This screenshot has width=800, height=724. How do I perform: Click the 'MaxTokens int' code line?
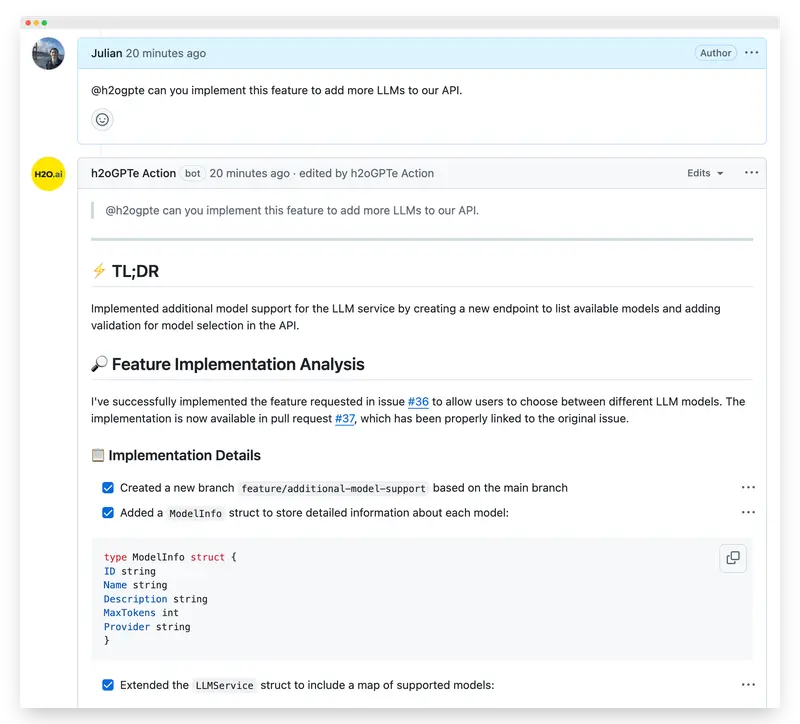[x=141, y=612]
